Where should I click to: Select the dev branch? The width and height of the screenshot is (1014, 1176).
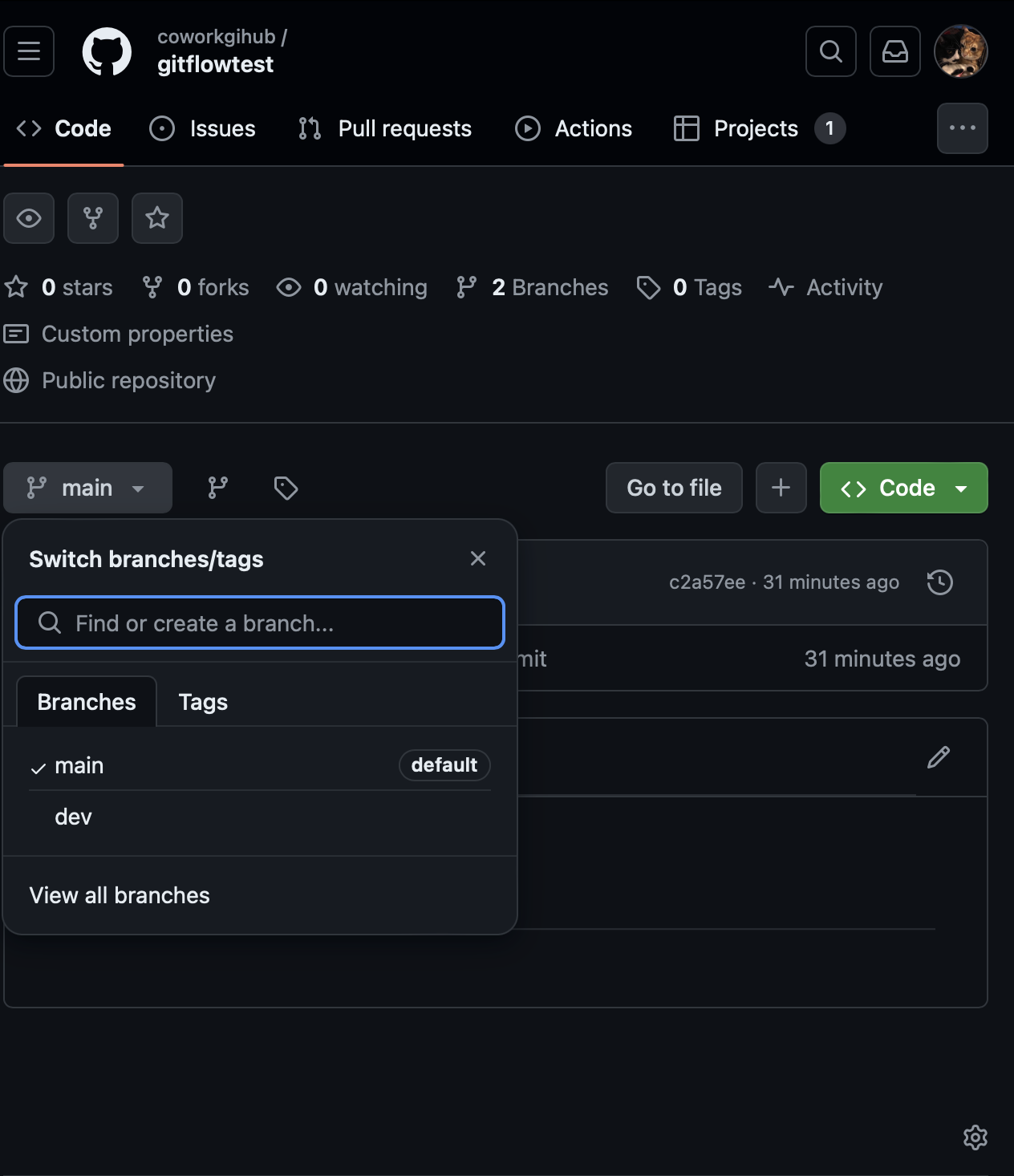(x=74, y=817)
